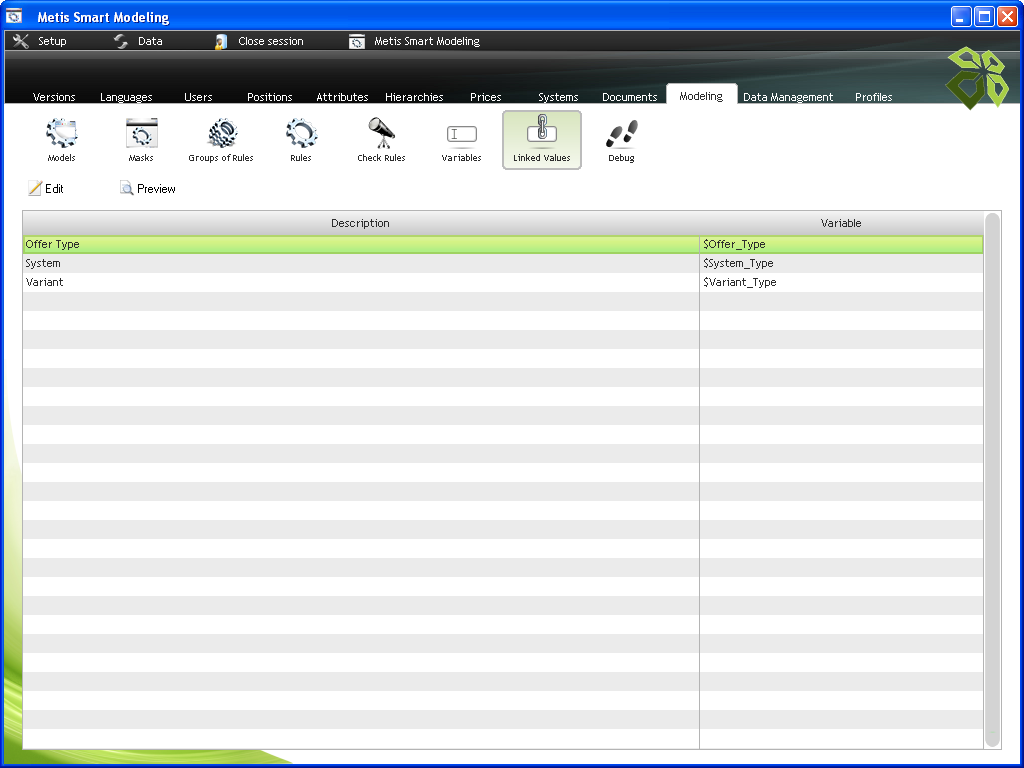The height and width of the screenshot is (768, 1024).
Task: Switch to the Hierarchies tab
Action: (x=414, y=97)
